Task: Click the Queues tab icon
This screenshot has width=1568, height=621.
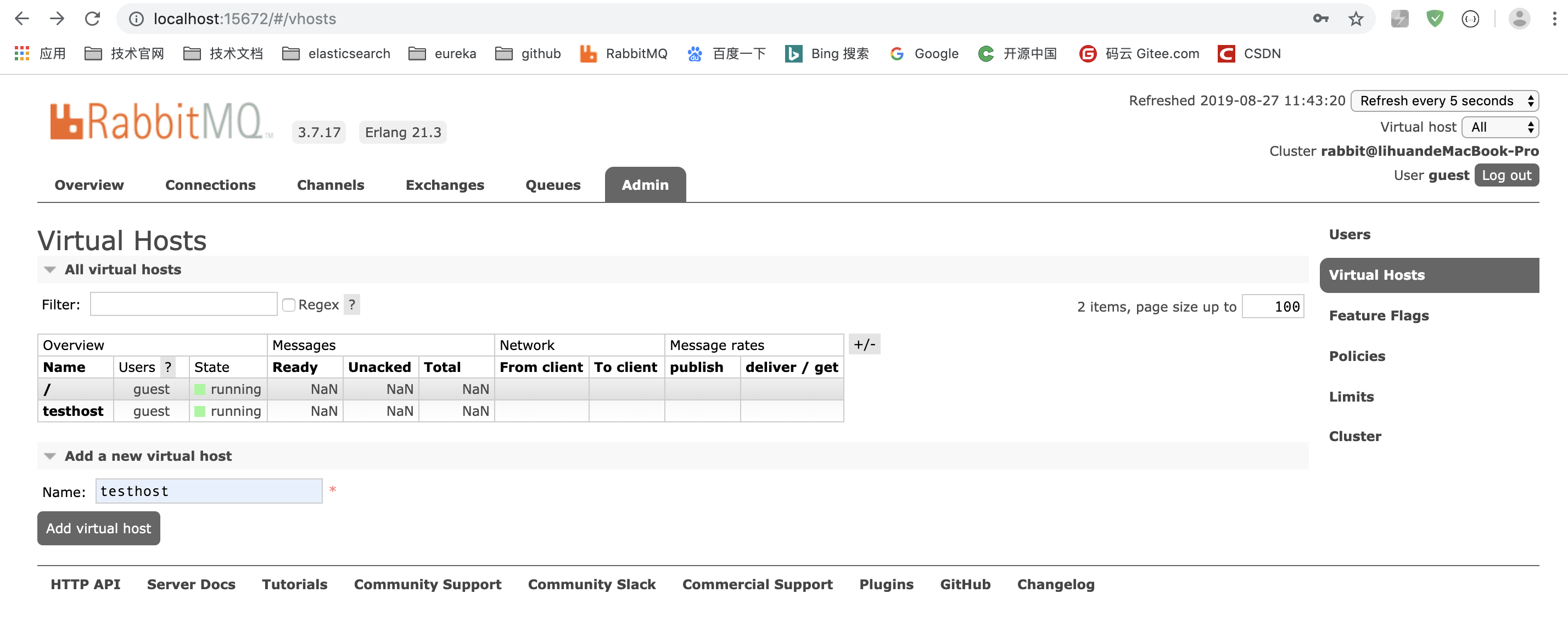Action: pos(553,184)
